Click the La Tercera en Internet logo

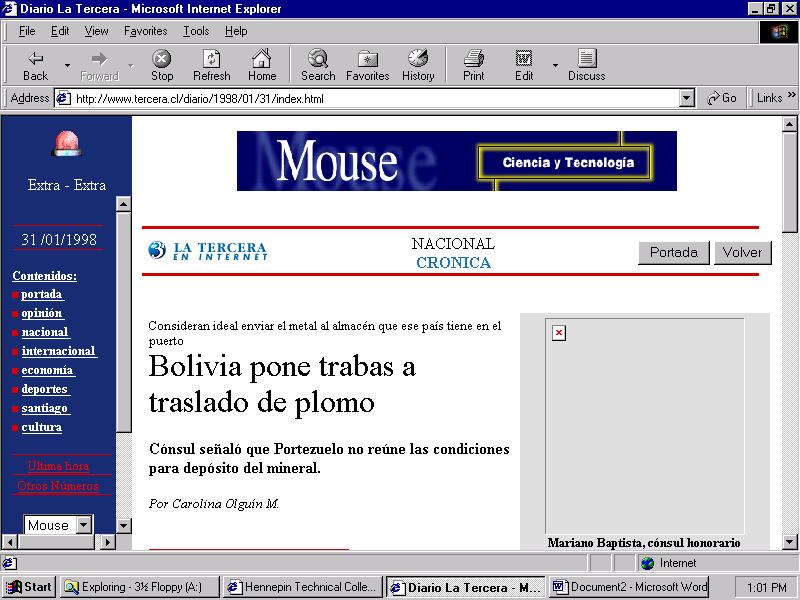coord(208,251)
